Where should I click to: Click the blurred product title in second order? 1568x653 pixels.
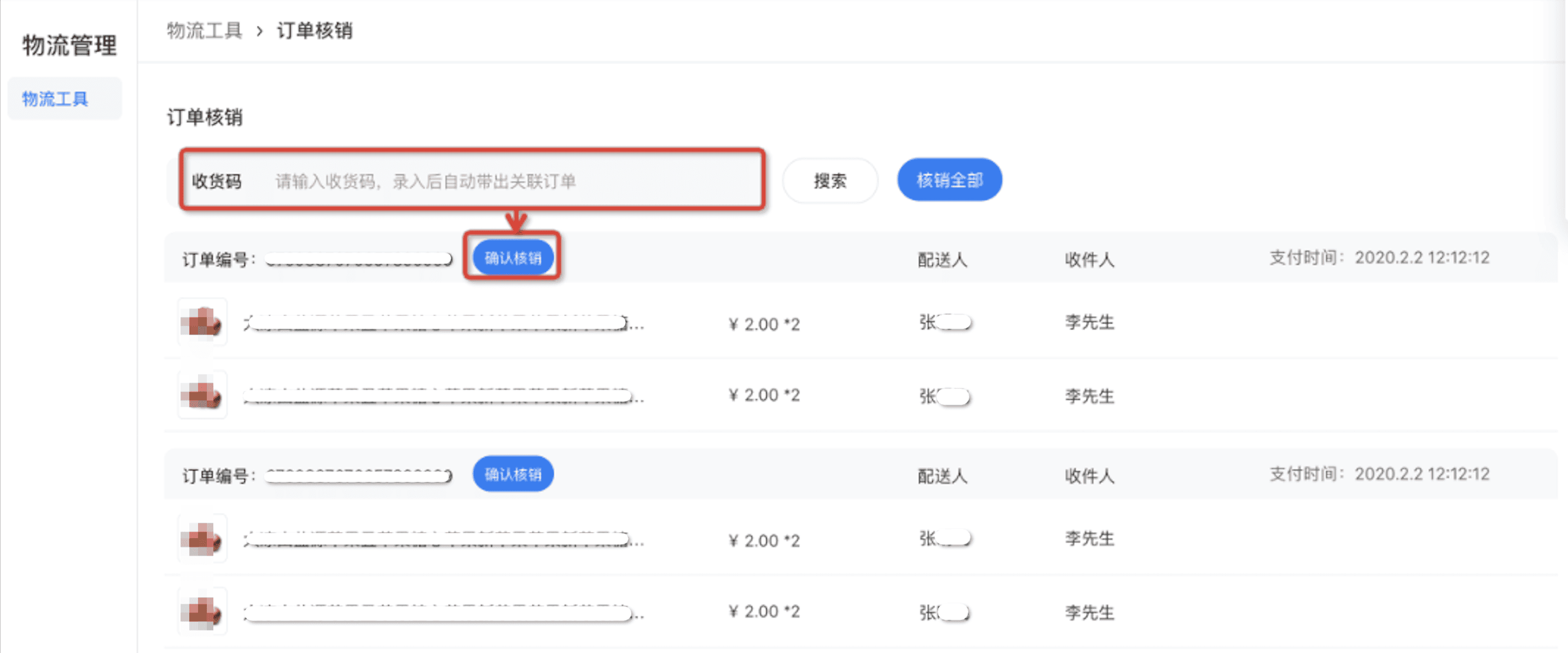[x=438, y=538]
